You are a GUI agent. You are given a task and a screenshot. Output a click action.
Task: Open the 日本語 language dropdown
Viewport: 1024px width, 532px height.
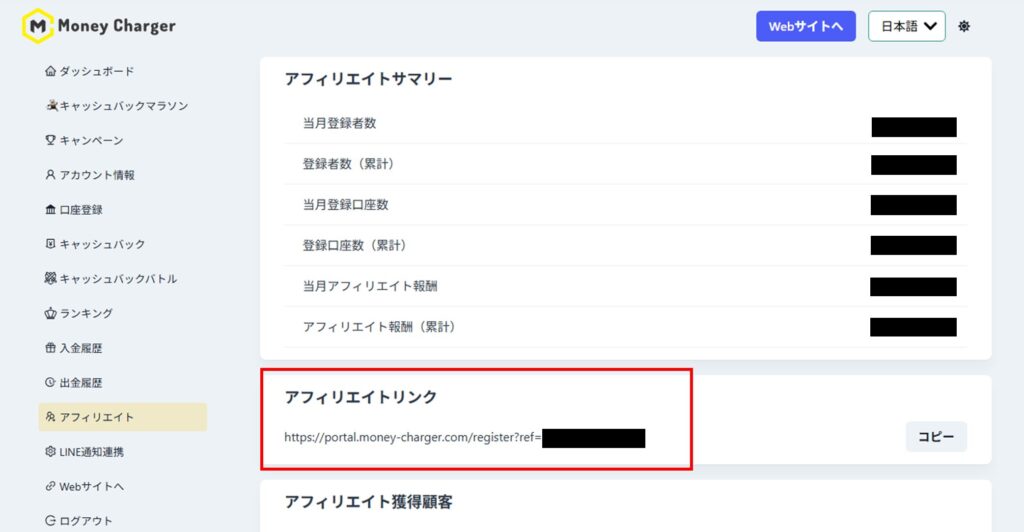coord(906,27)
